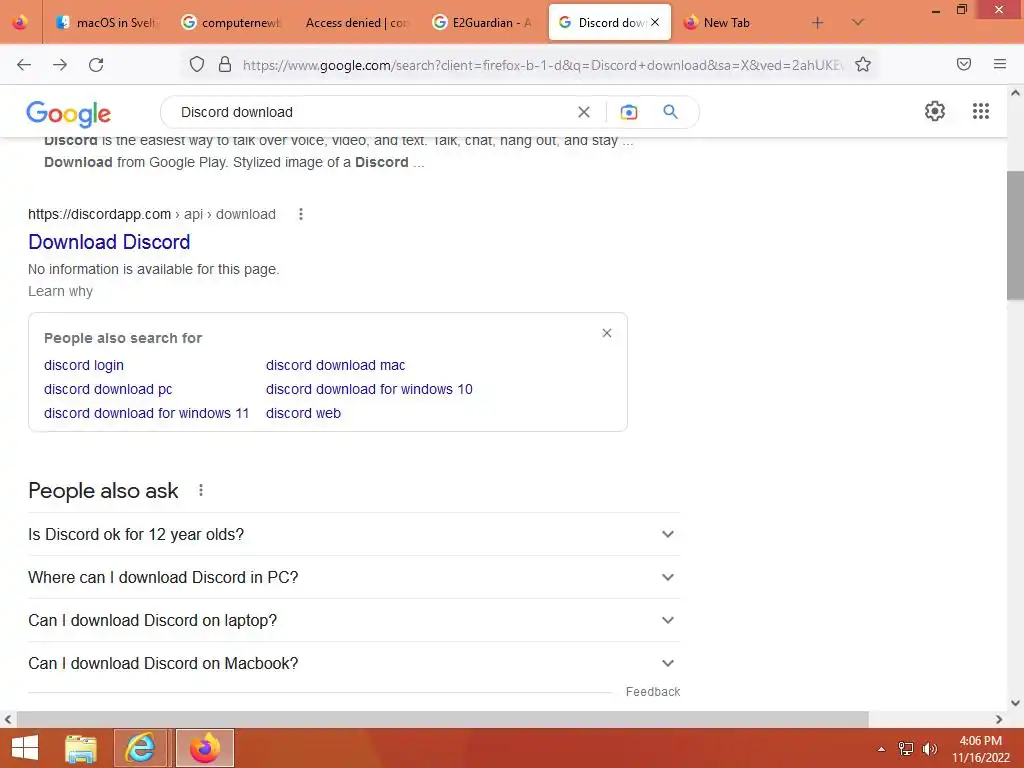Open the Download Discord result link
The width and height of the screenshot is (1024, 768).
109,242
